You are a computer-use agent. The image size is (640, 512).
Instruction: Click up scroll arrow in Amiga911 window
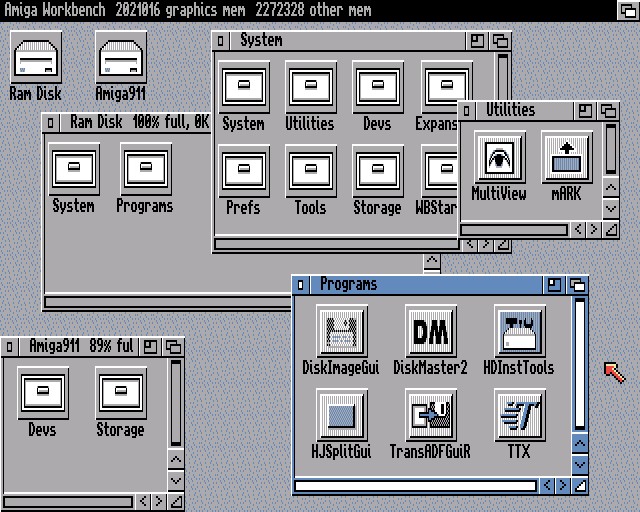coord(176,459)
